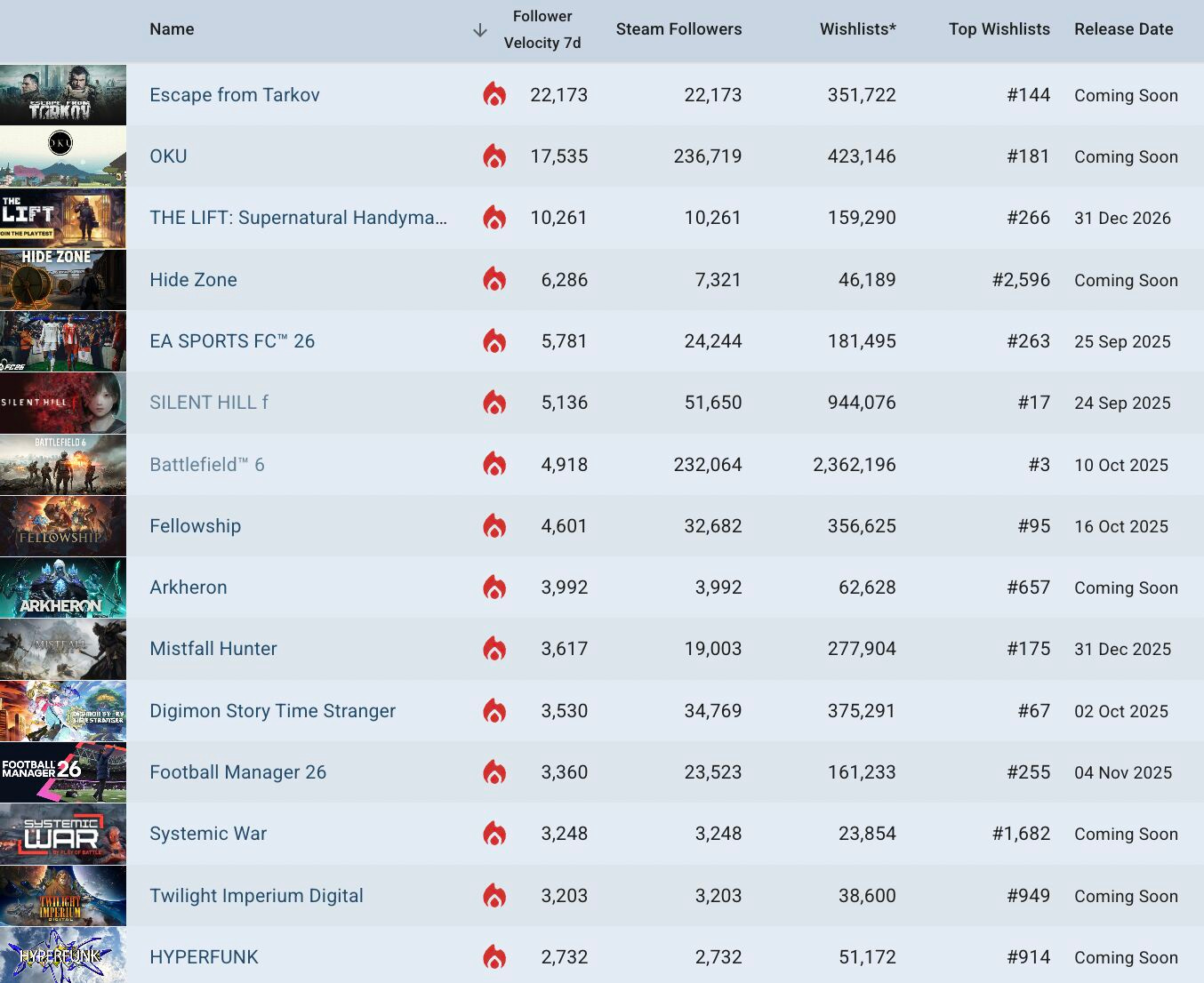Open the Escape from Tarkov game link
Screen dimensions: 1204x983
point(235,95)
